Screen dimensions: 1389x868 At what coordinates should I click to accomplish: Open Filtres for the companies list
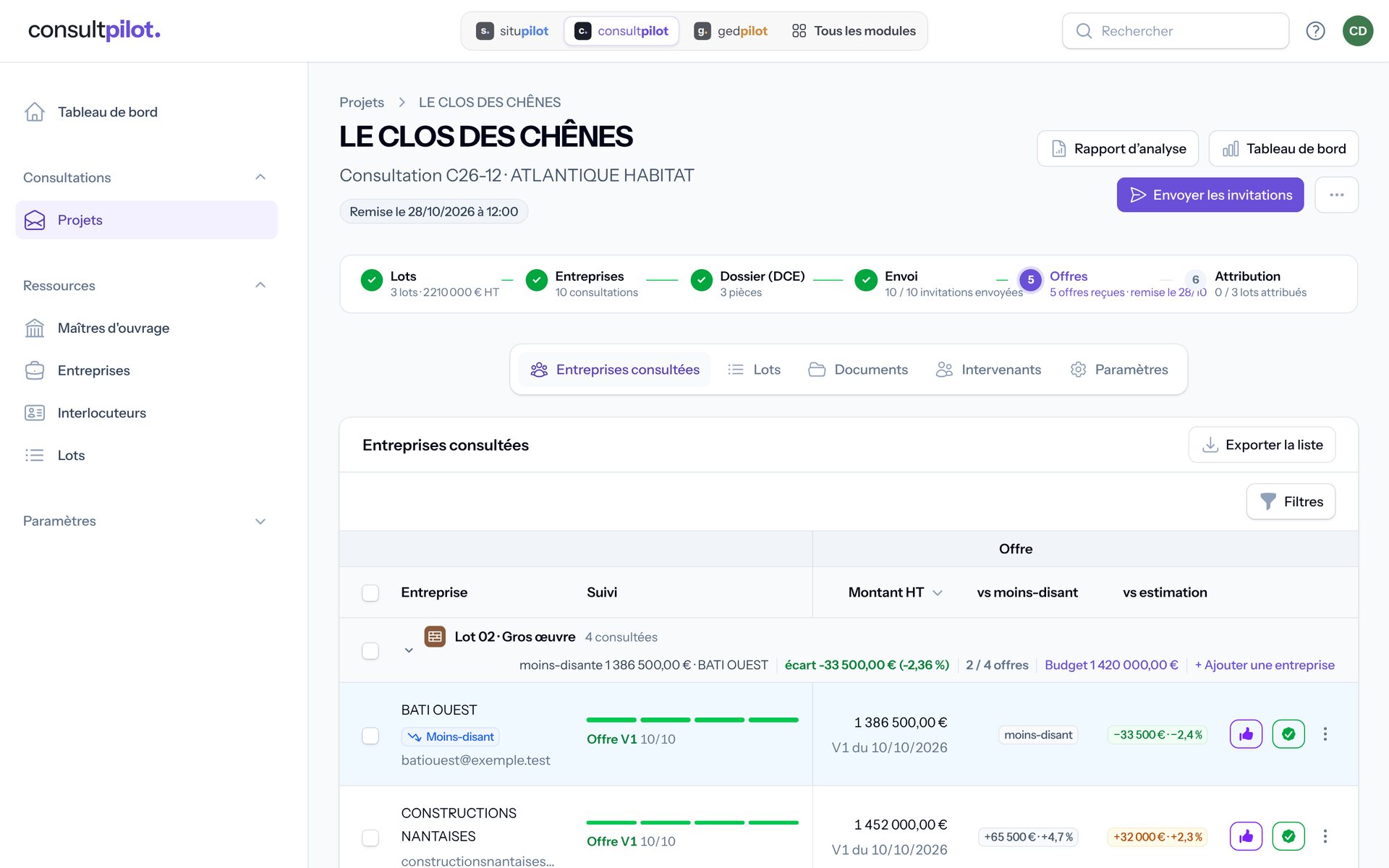point(1291,501)
